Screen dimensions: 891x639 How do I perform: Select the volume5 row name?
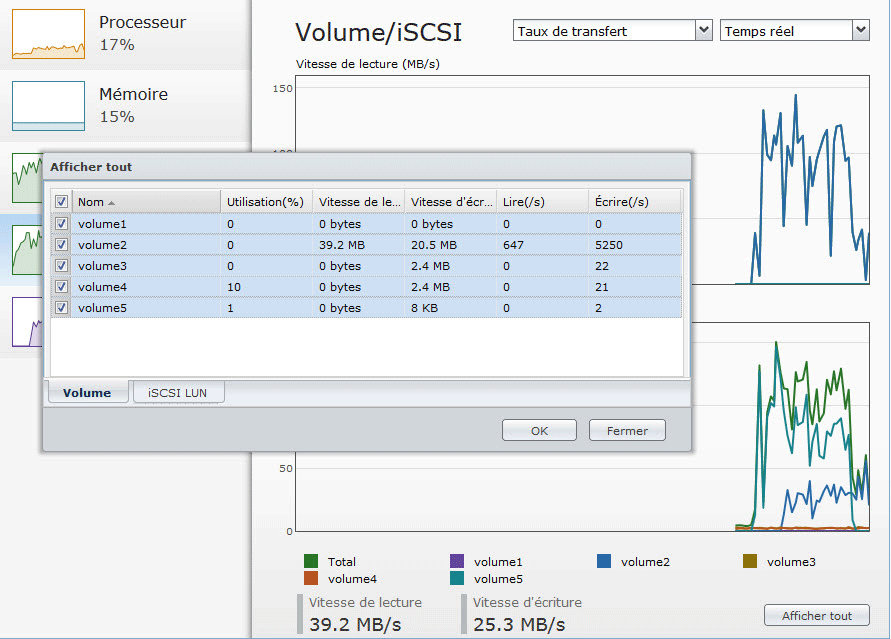coord(102,308)
